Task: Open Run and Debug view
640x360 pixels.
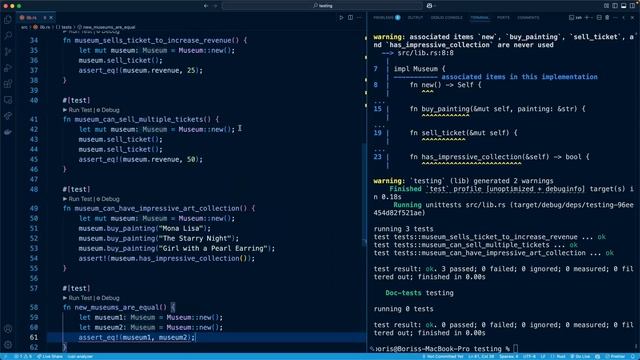Action: coord(8,68)
